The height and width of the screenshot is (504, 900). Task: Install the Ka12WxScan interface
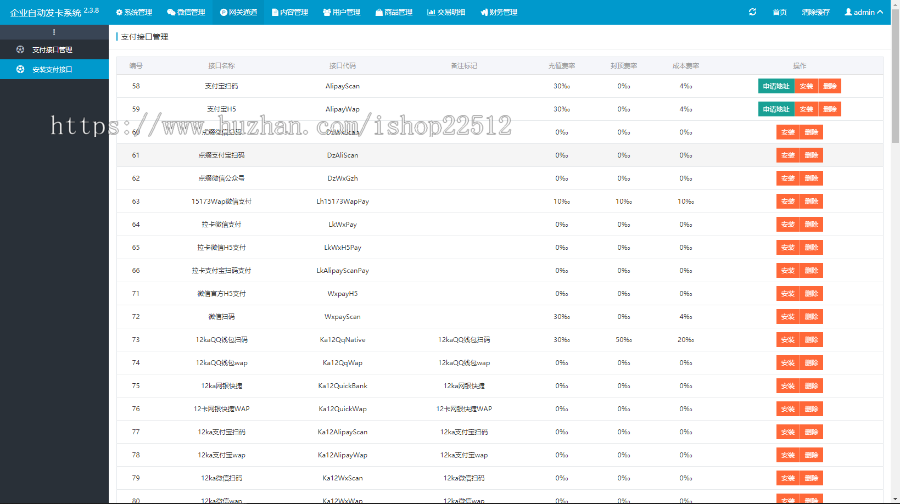point(788,478)
